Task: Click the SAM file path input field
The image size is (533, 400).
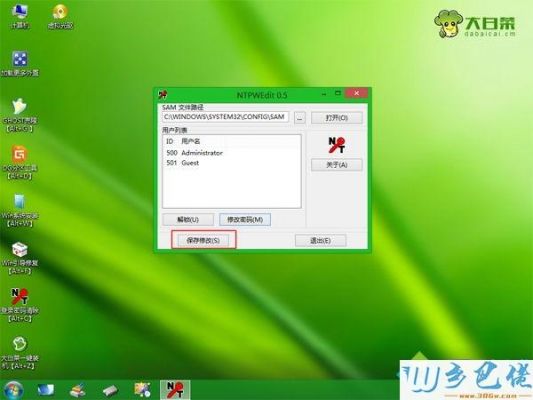Action: 226,117
